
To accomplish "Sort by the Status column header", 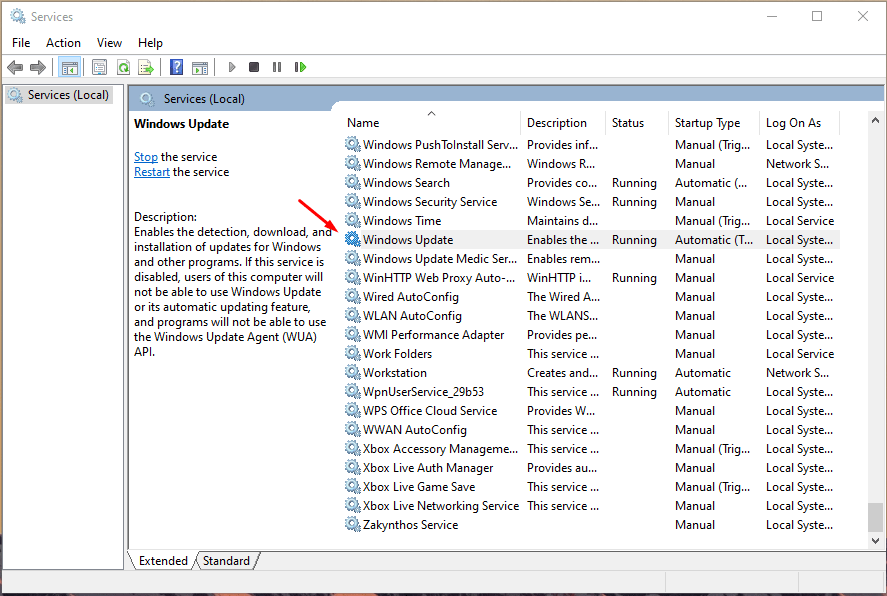I will tap(636, 123).
